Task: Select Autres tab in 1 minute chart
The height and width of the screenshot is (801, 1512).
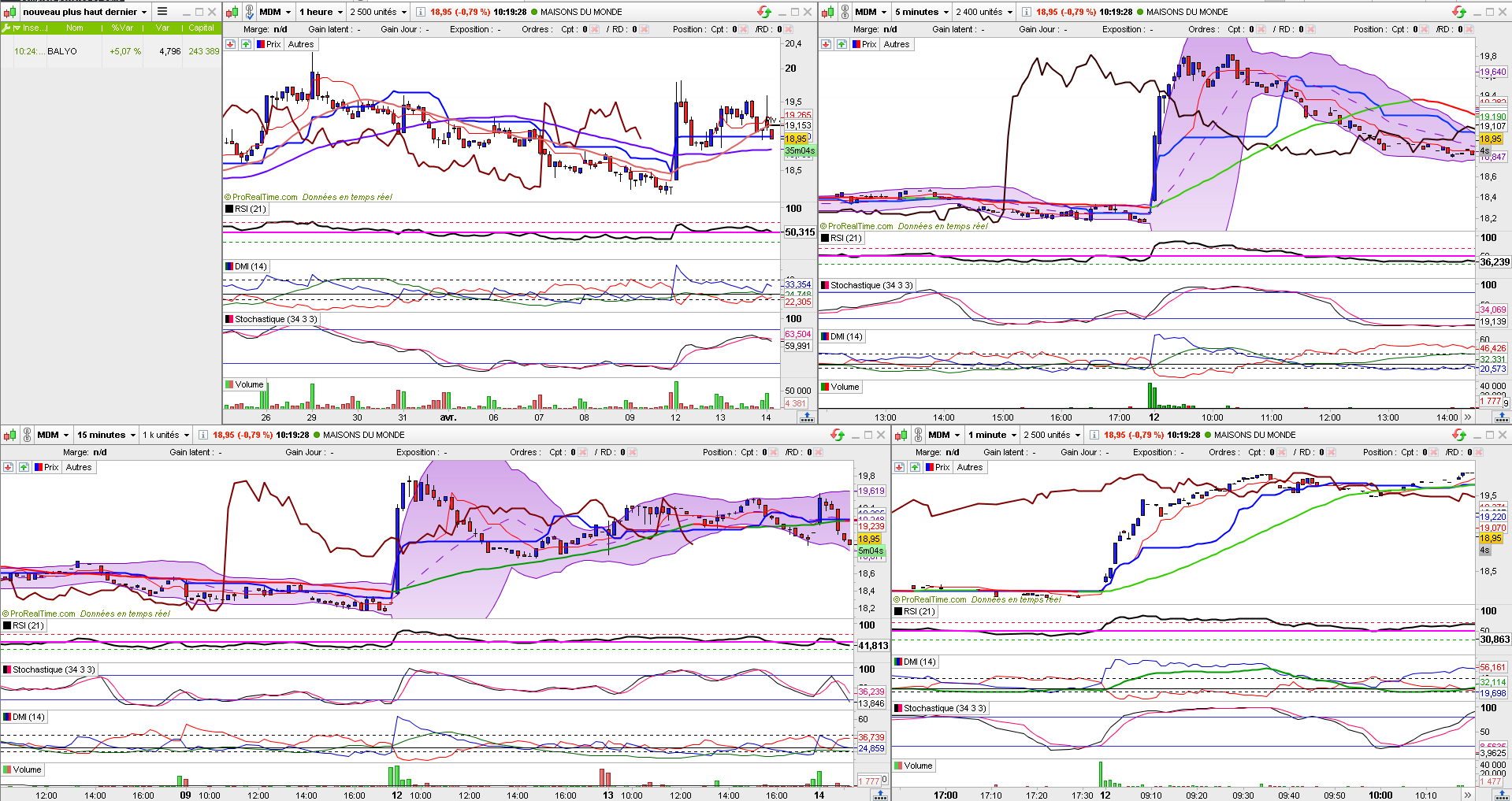Action: (x=970, y=467)
